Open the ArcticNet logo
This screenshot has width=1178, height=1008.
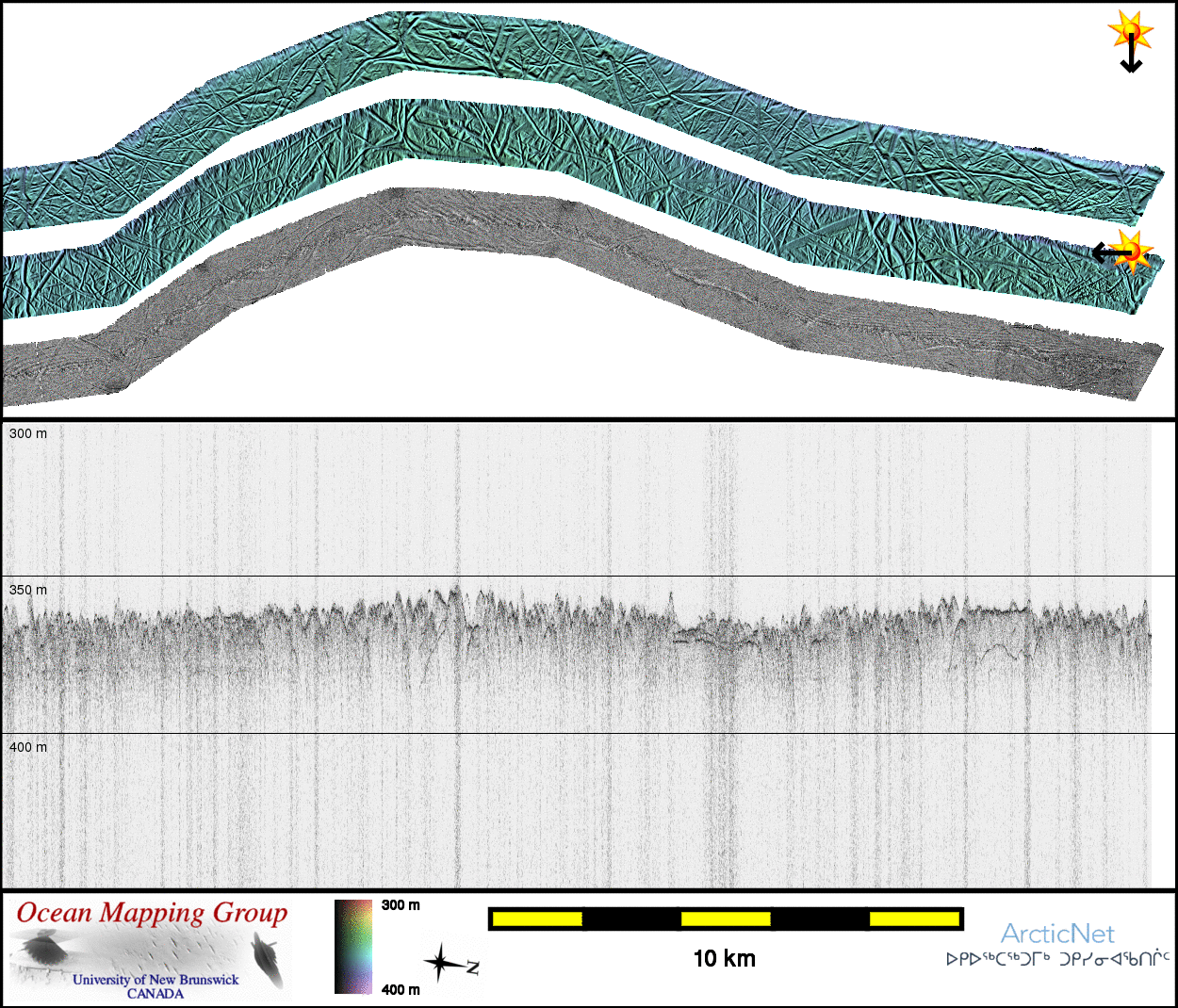[1057, 934]
